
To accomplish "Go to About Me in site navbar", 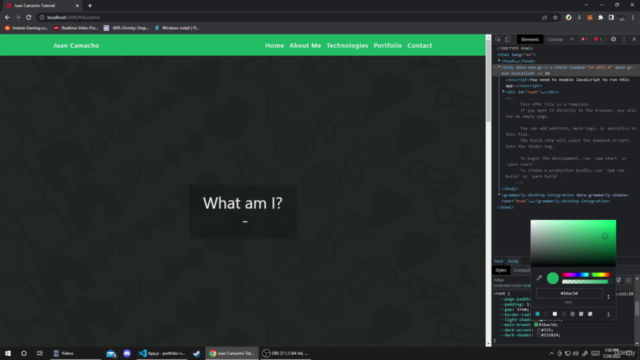I will coord(305,45).
